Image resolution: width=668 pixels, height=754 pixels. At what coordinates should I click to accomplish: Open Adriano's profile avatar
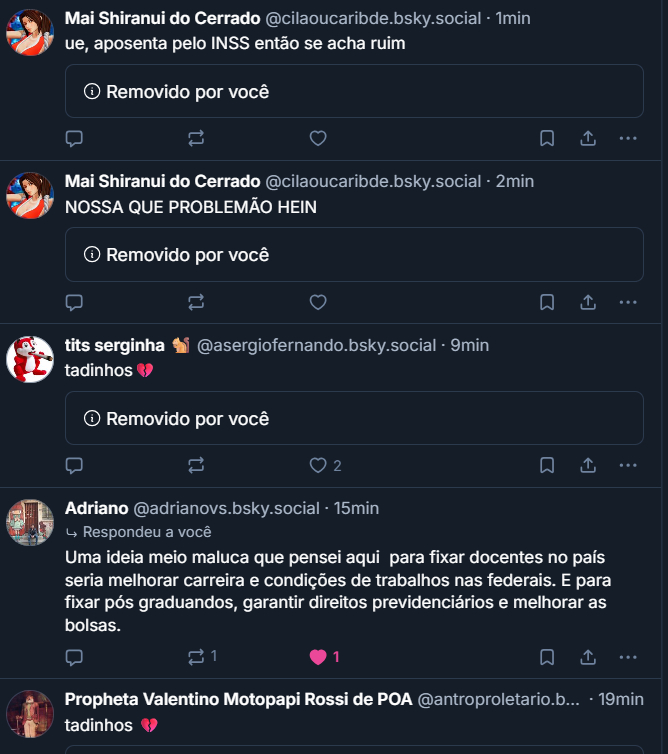click(x=30, y=522)
